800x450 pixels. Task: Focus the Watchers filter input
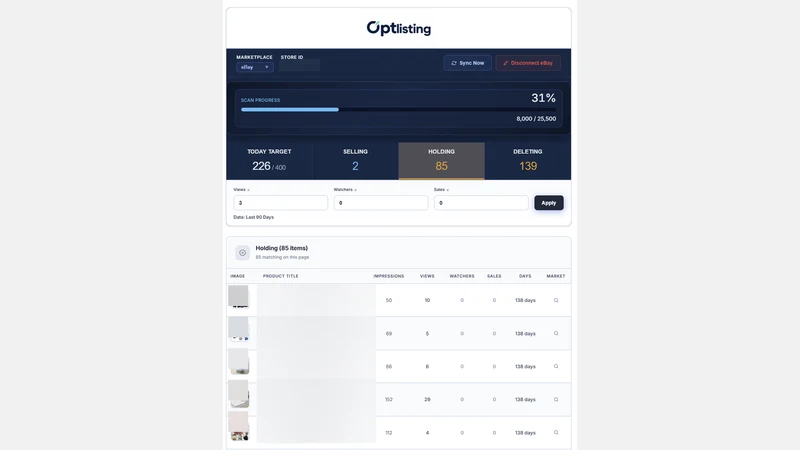pos(381,203)
